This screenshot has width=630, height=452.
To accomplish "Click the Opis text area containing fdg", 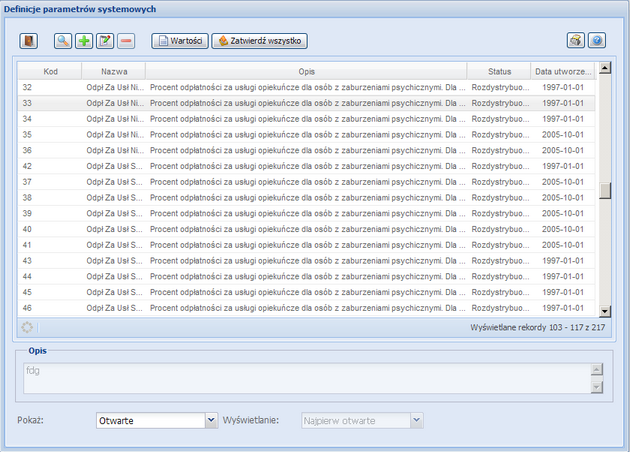I will tap(307, 378).
